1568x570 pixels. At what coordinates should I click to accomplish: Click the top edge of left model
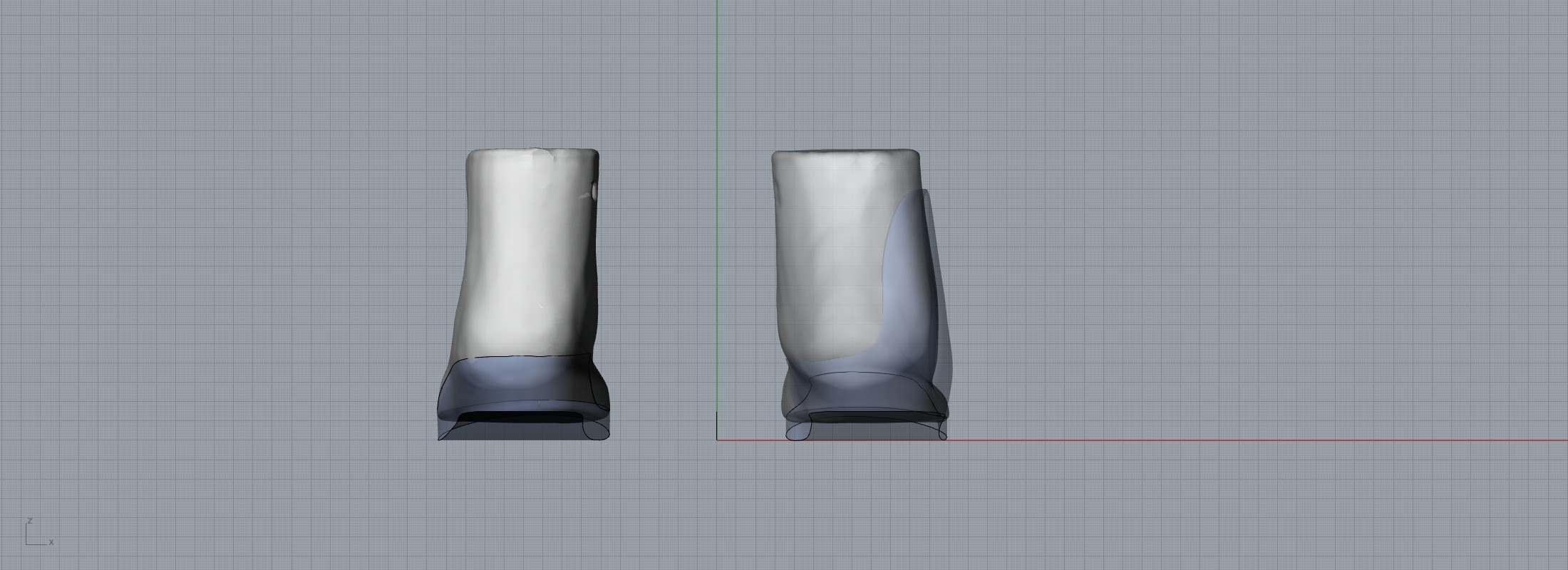point(531,150)
